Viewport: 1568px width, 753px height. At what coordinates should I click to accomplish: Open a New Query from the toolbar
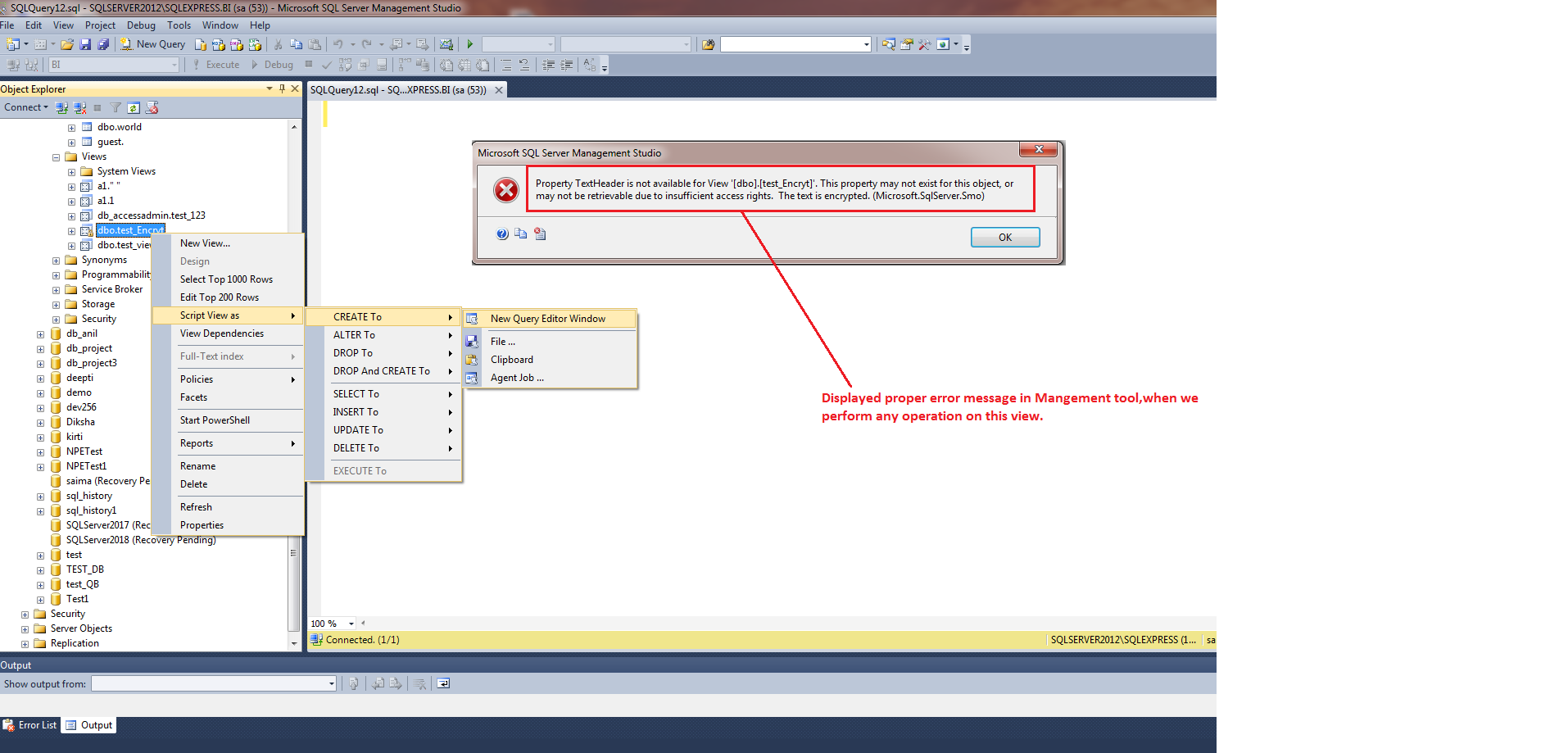point(153,44)
